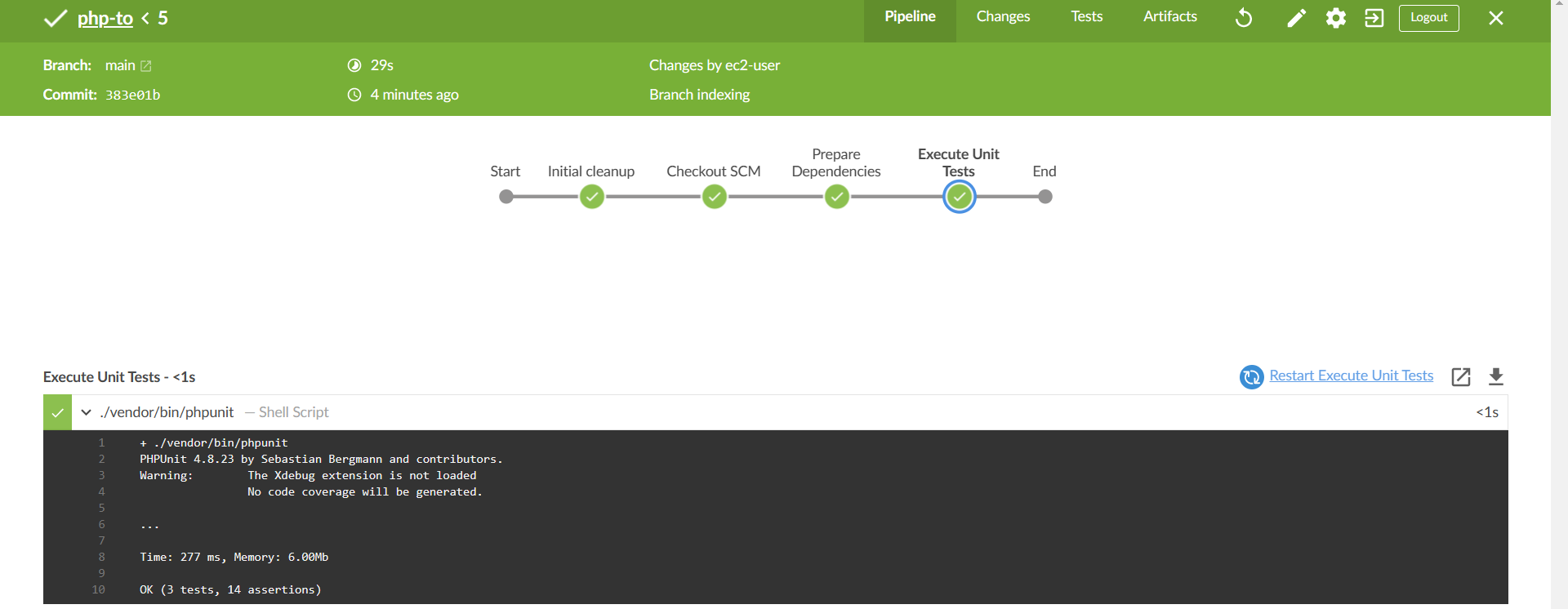Click the Start node of the pipeline
Viewport: 1568px width, 609px height.
click(506, 197)
